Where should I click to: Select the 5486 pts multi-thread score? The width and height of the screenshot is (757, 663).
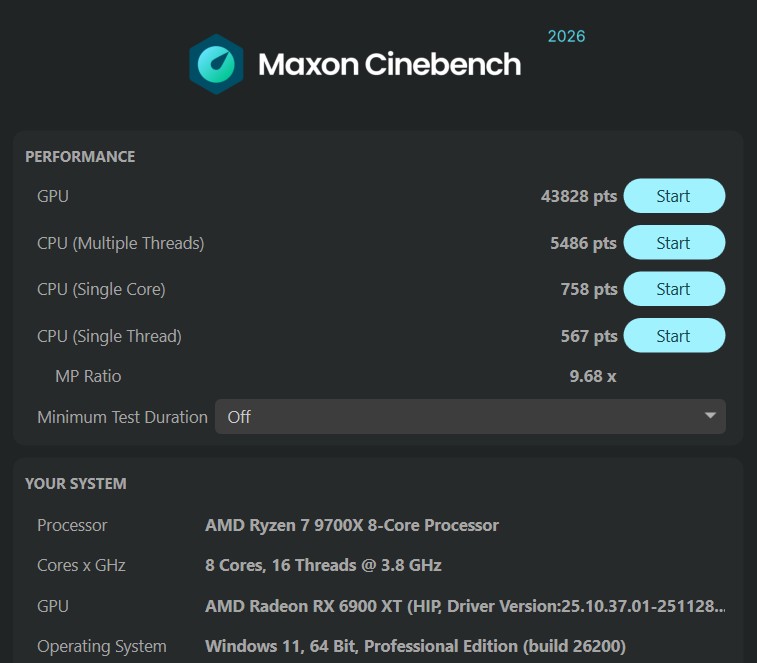583,243
